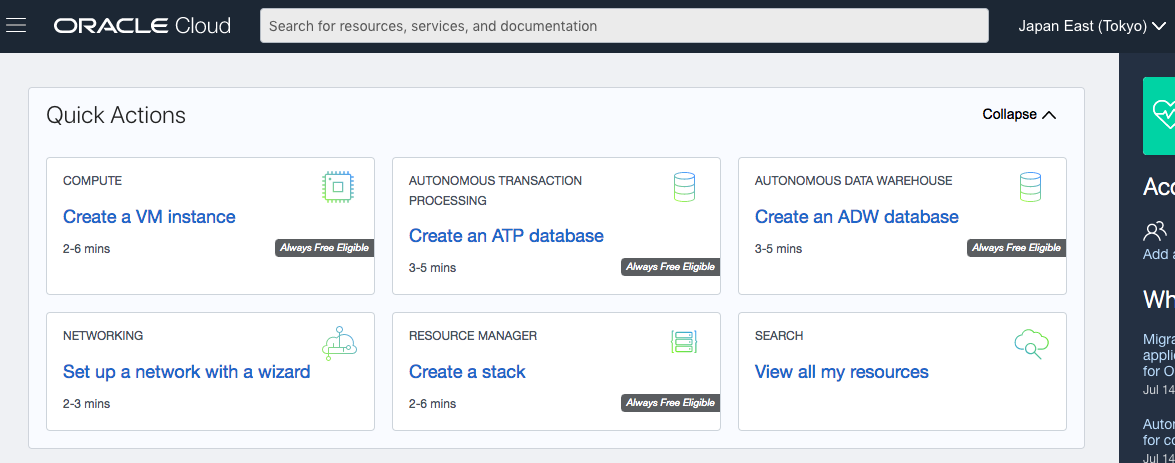Focus the resources and services search field

[x=624, y=26]
